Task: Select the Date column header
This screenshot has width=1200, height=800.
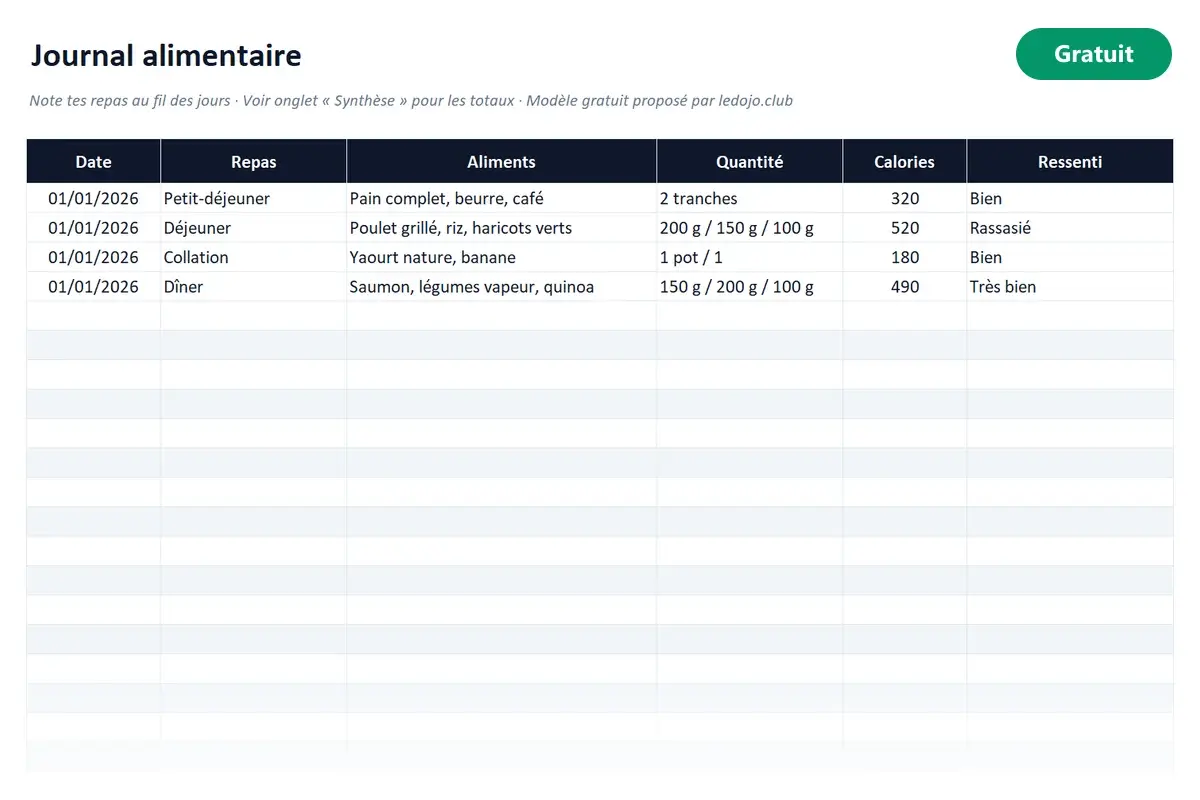Action: pyautogui.click(x=93, y=162)
